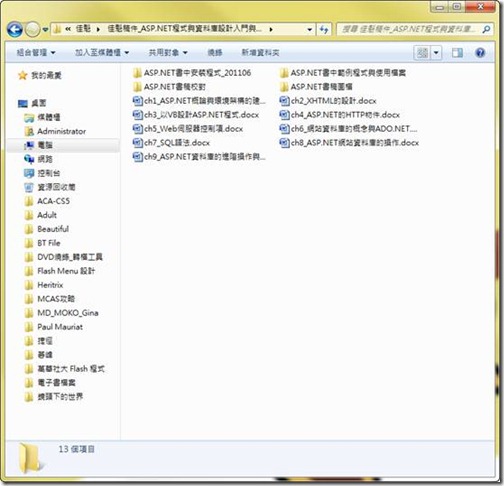Click 新增資料夾 to create a folder
The height and width of the screenshot is (486, 504).
point(260,53)
